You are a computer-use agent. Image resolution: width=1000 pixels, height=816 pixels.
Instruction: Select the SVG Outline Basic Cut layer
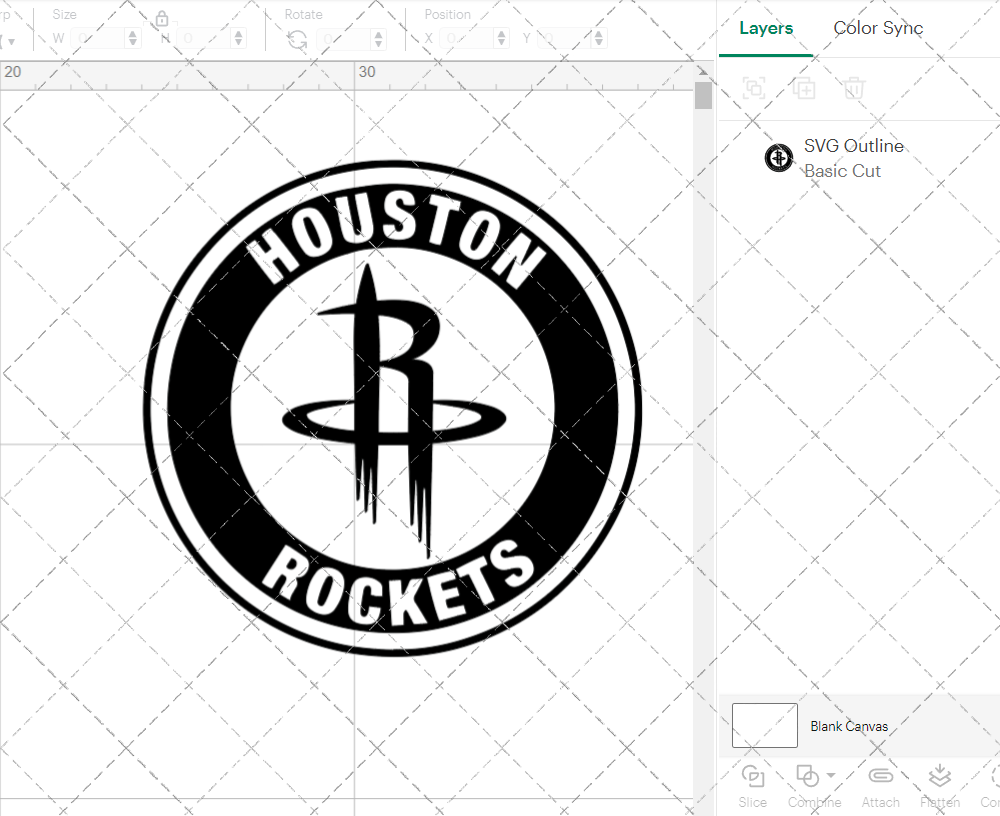854,158
